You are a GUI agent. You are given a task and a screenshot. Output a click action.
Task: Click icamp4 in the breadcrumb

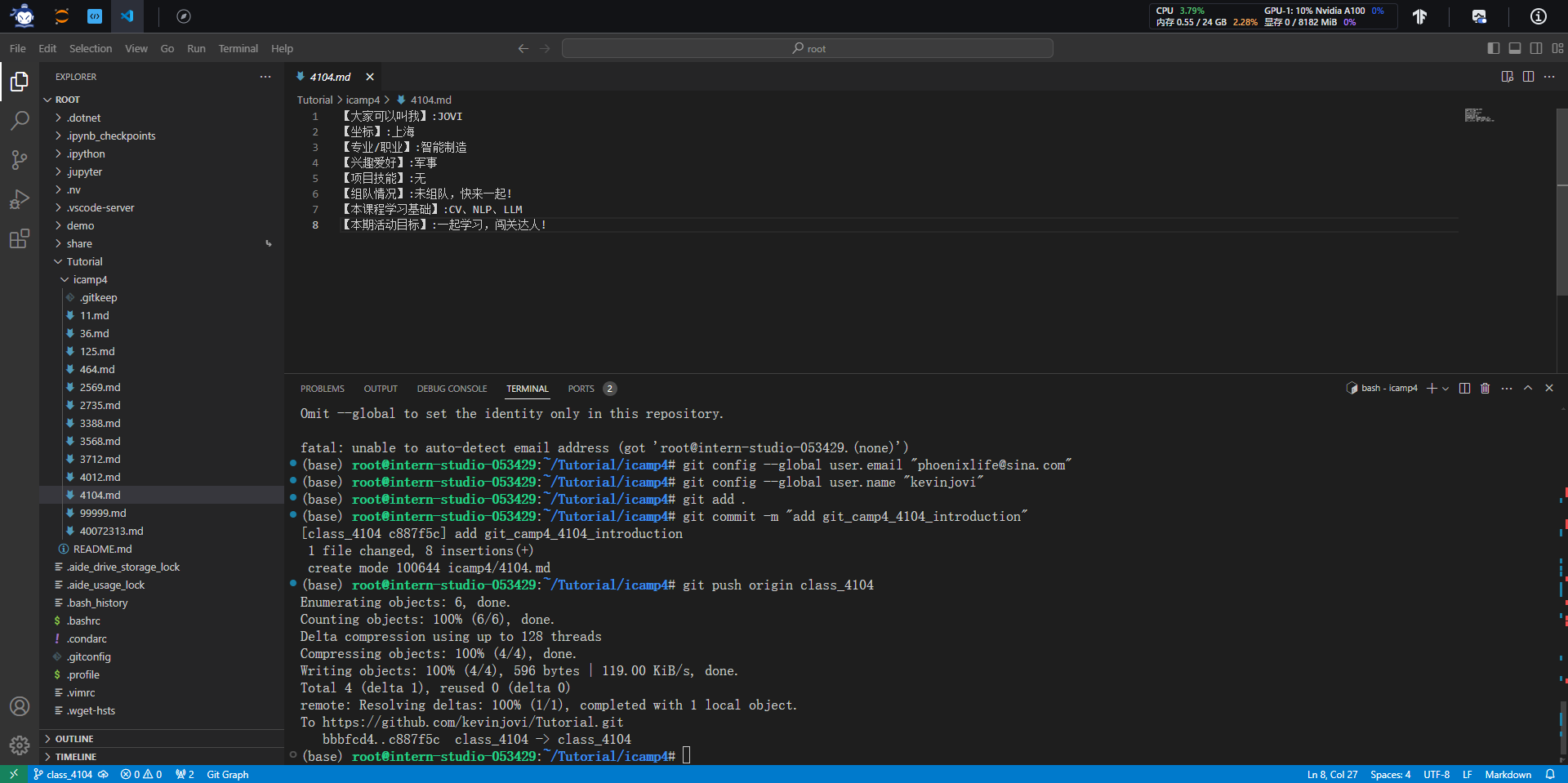pos(363,100)
